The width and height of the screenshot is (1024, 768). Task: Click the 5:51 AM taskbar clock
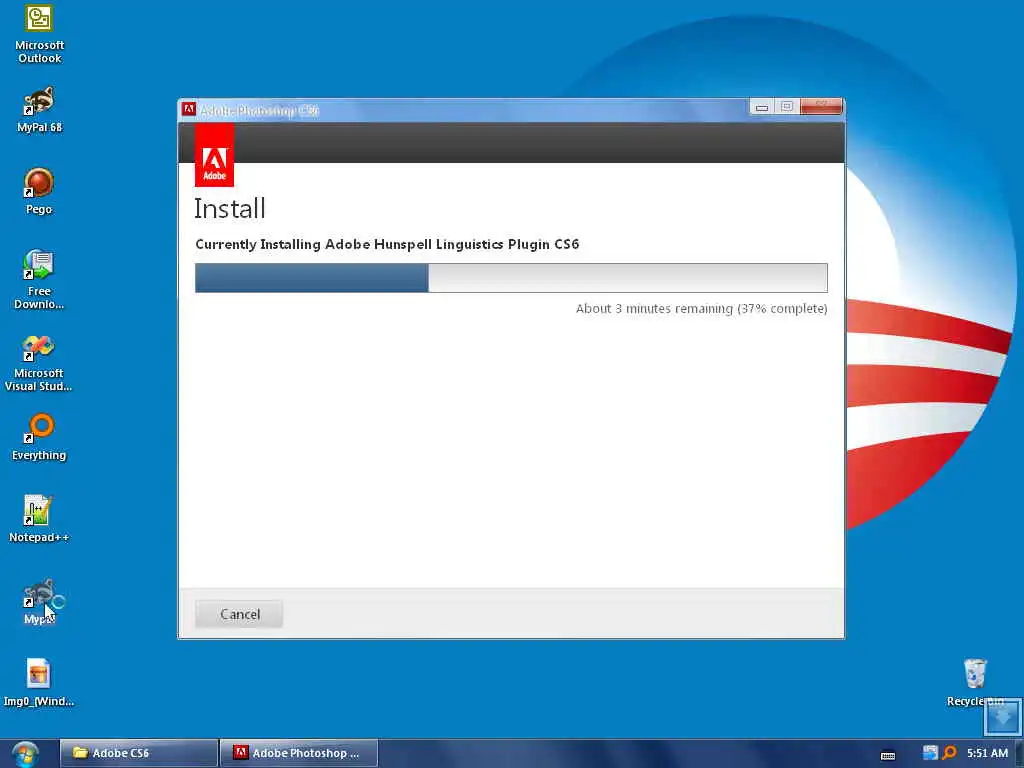click(987, 753)
